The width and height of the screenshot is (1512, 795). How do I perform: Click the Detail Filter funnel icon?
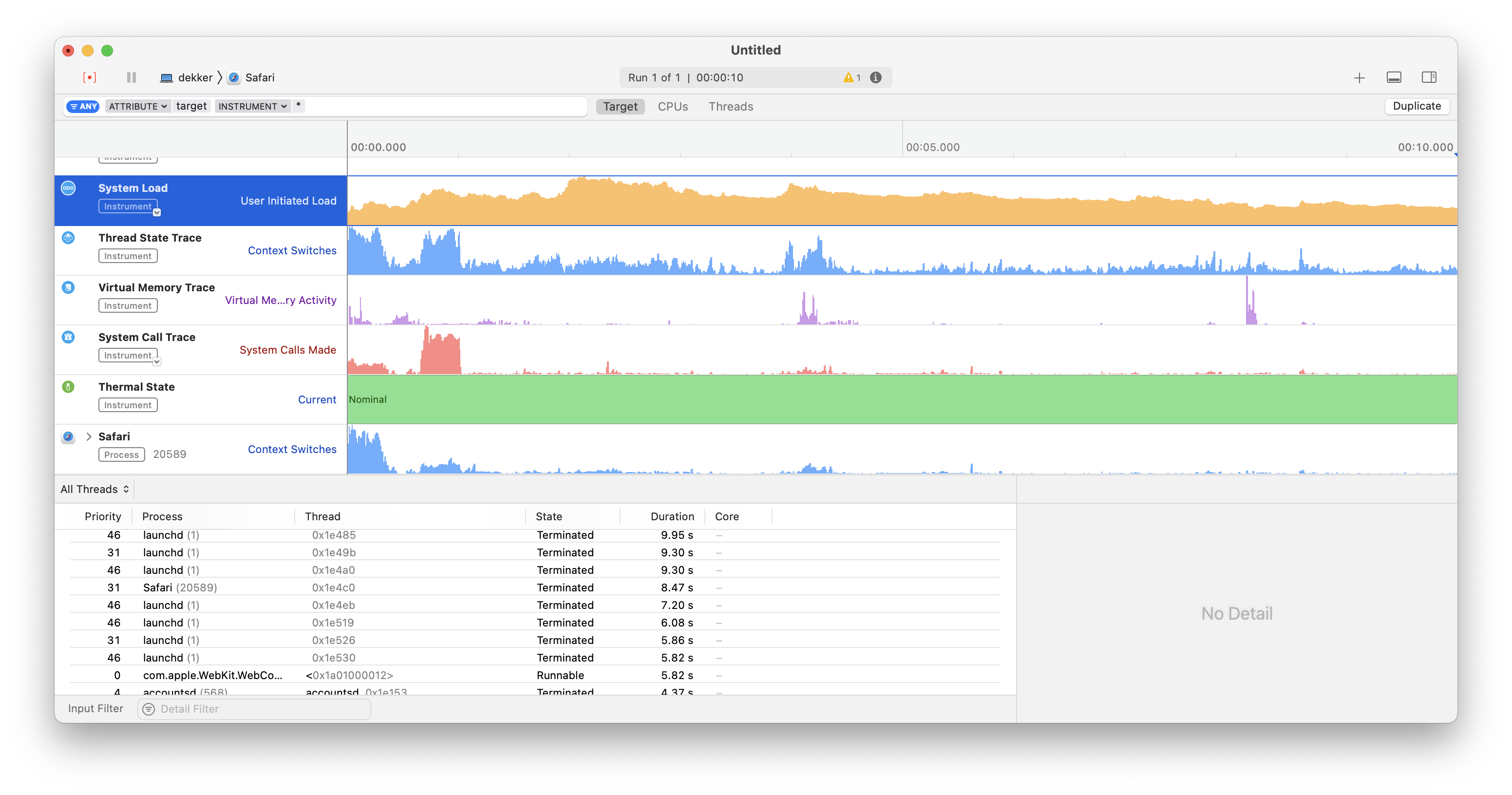tap(149, 709)
